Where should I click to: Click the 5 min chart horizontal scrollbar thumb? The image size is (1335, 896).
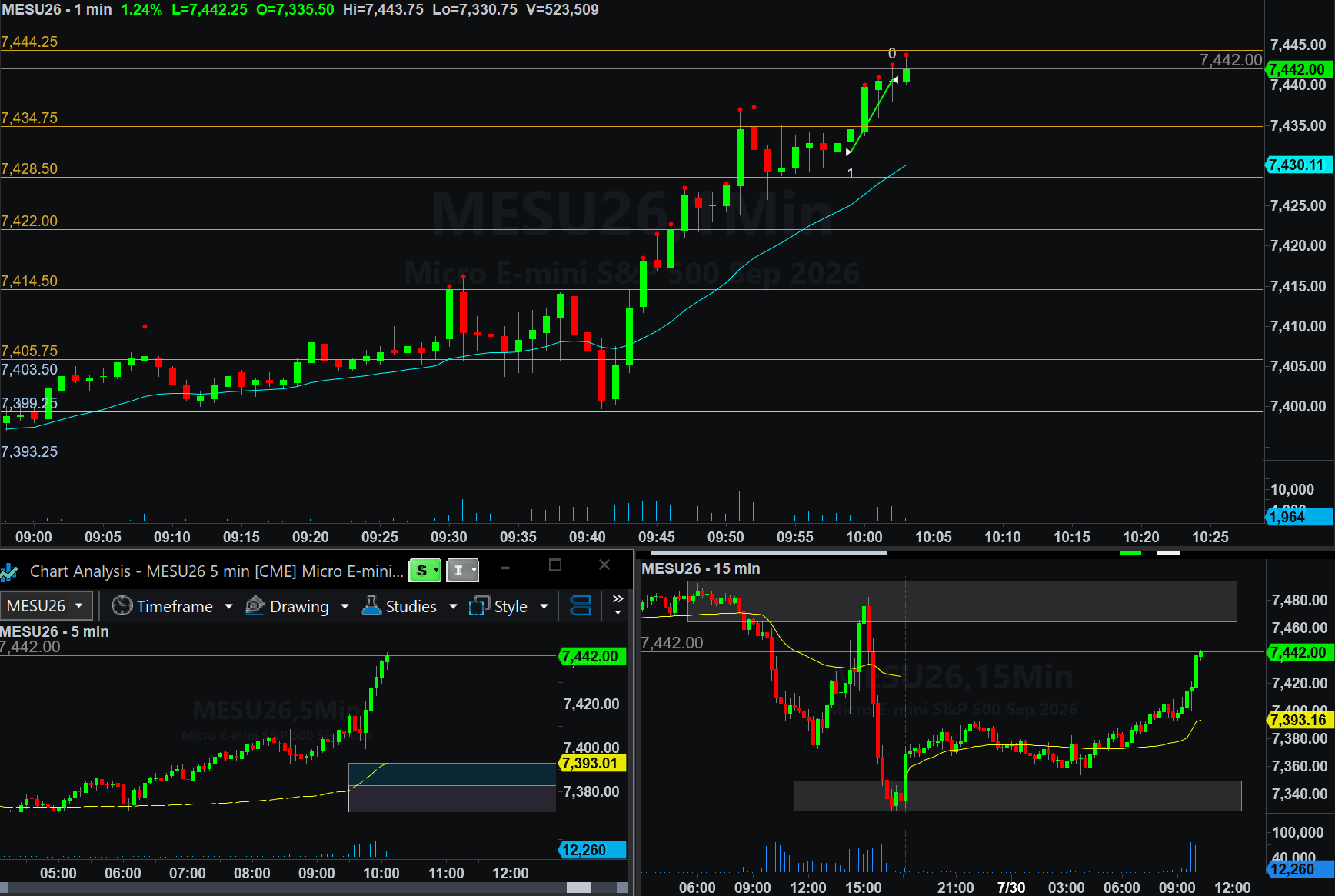coord(579,888)
